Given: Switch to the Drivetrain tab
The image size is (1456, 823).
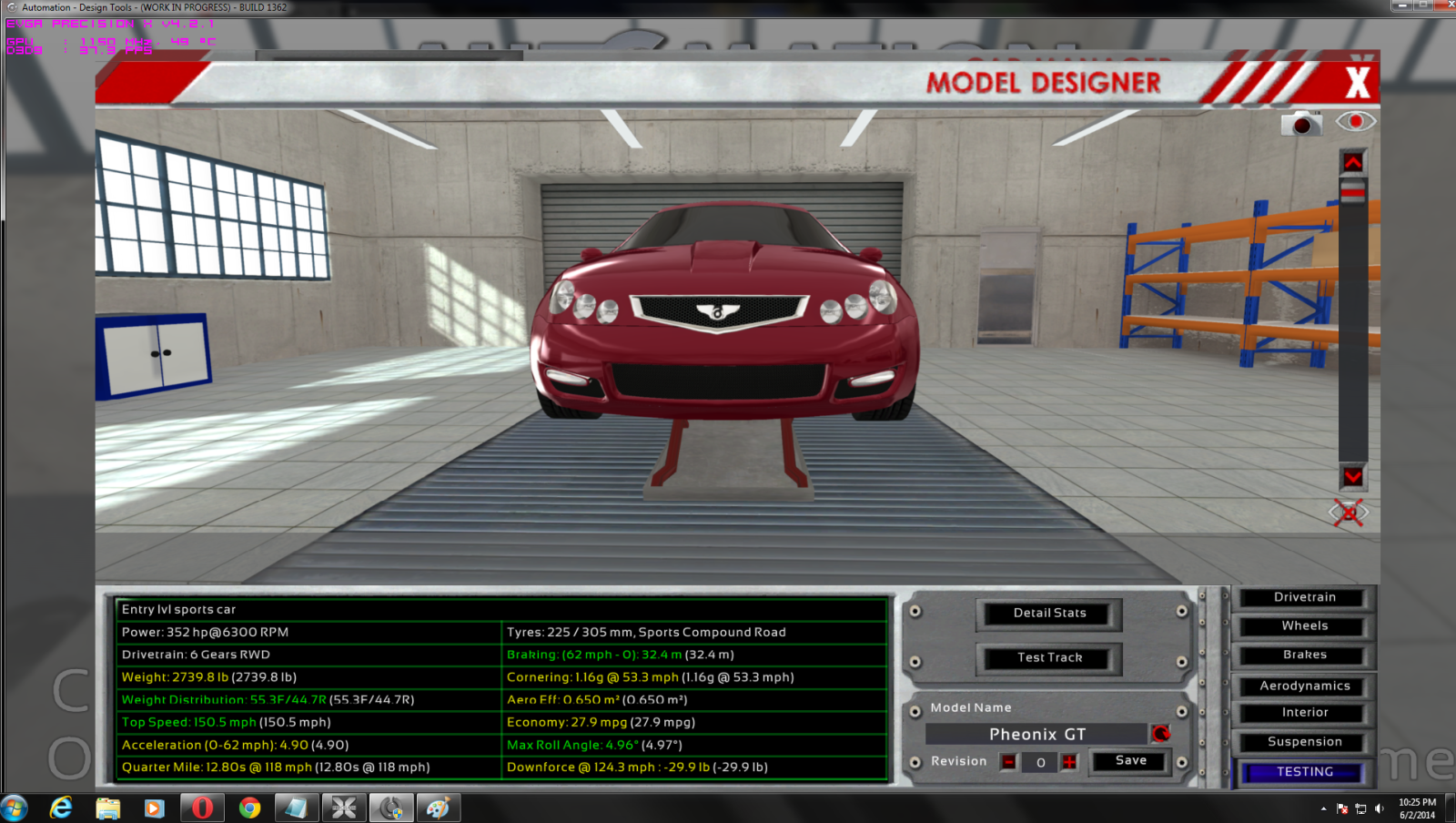Looking at the screenshot, I should click(1304, 597).
